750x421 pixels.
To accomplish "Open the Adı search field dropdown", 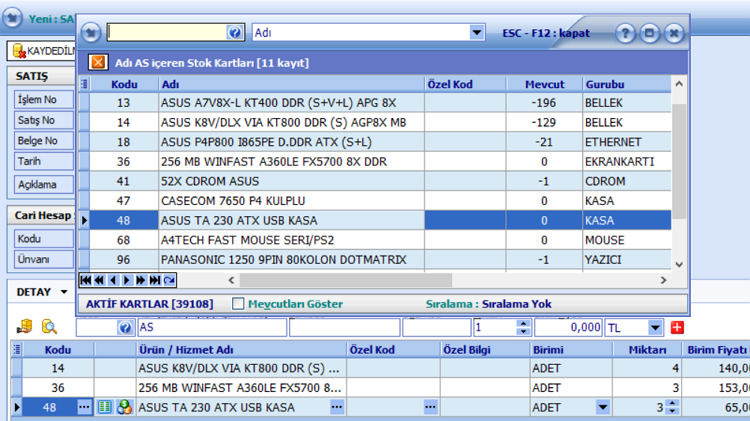I will 476,33.
